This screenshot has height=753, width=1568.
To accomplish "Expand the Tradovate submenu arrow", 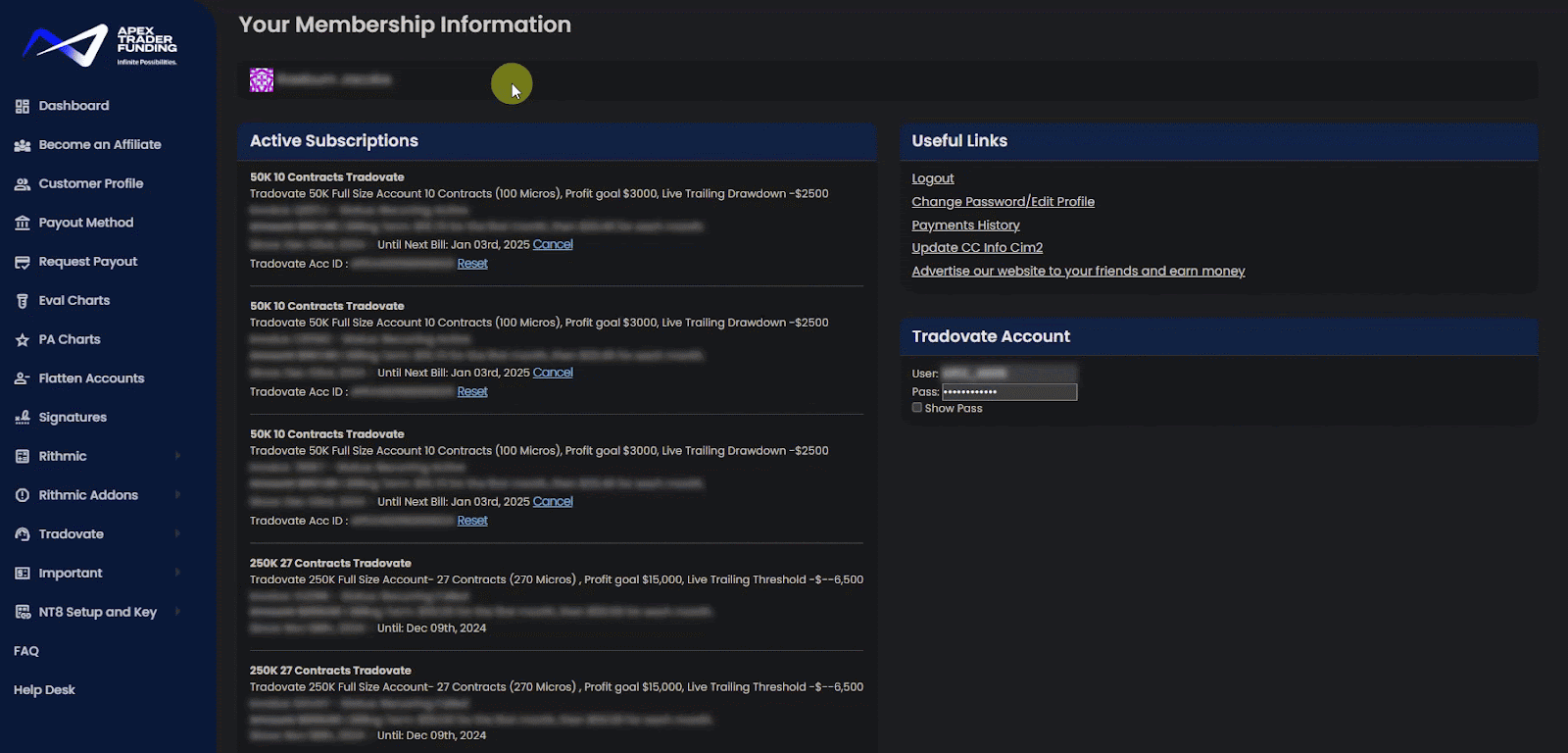I will [177, 533].
